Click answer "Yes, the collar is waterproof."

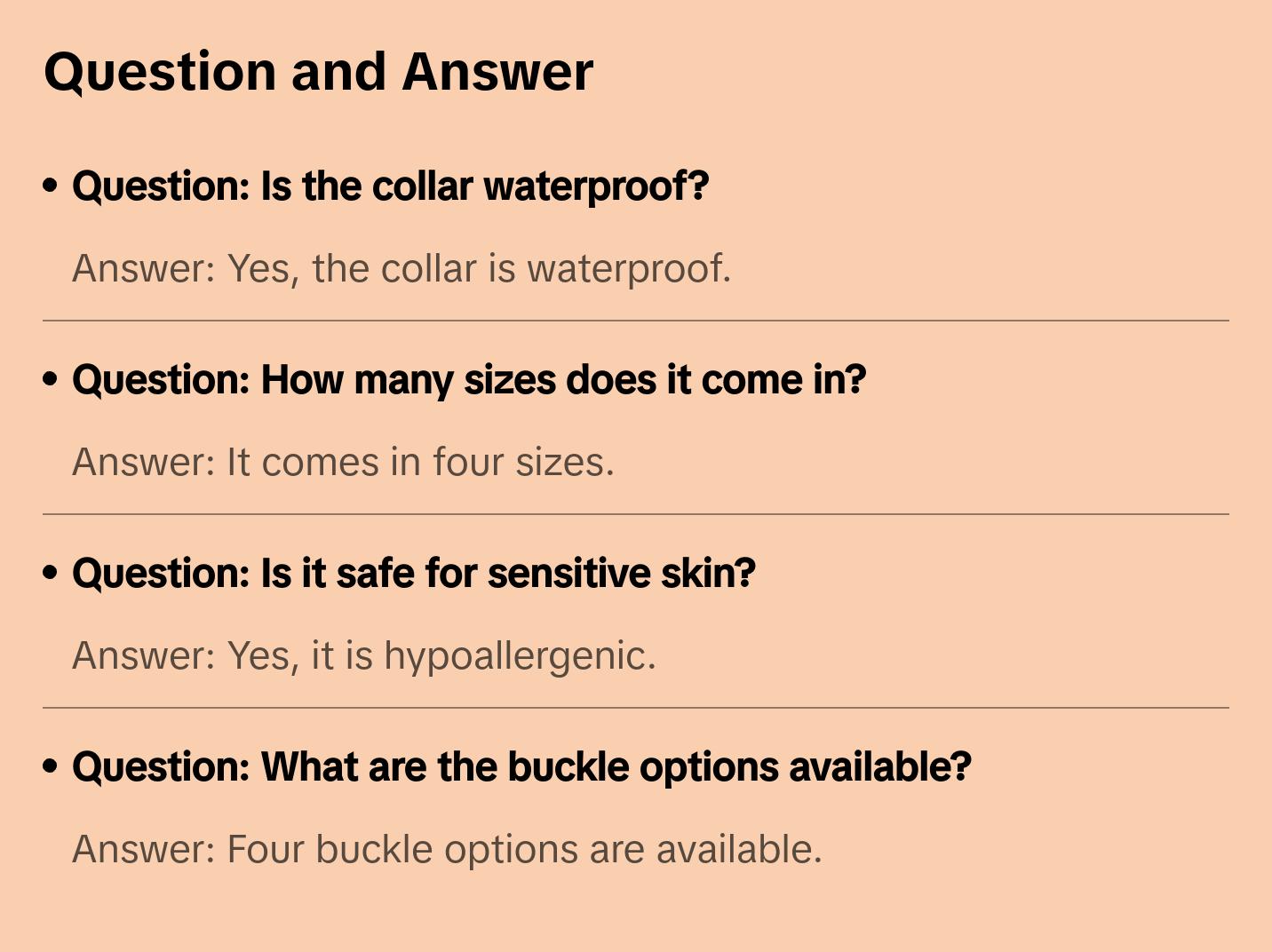[x=401, y=268]
